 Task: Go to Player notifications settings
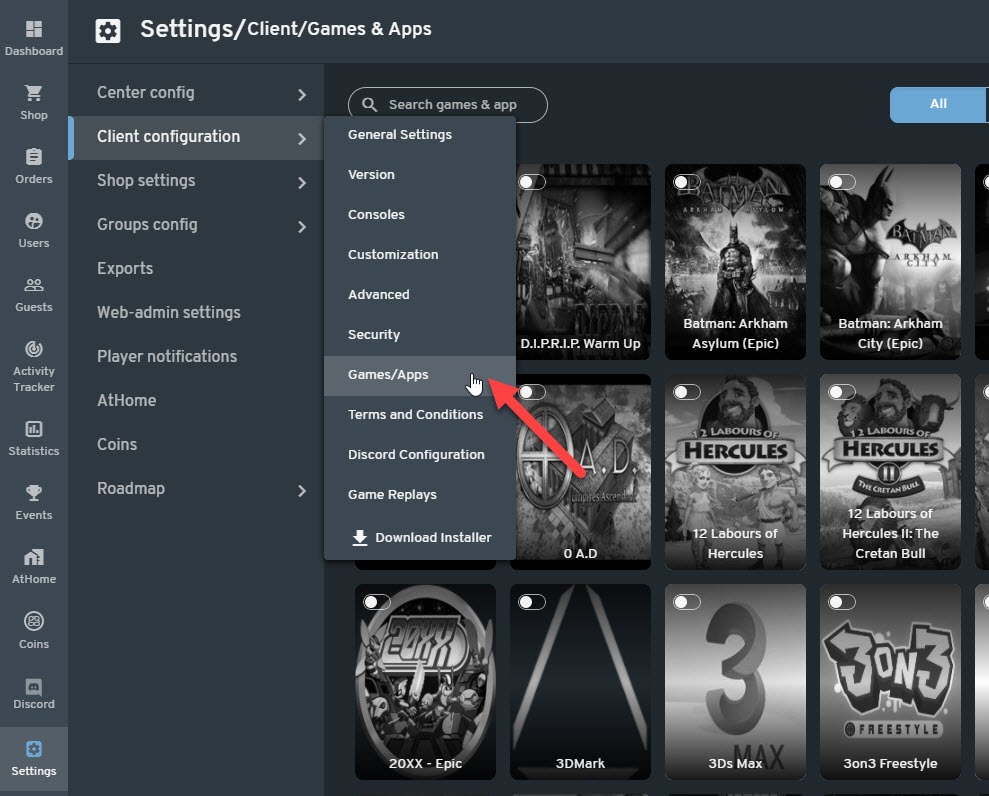tap(196, 357)
